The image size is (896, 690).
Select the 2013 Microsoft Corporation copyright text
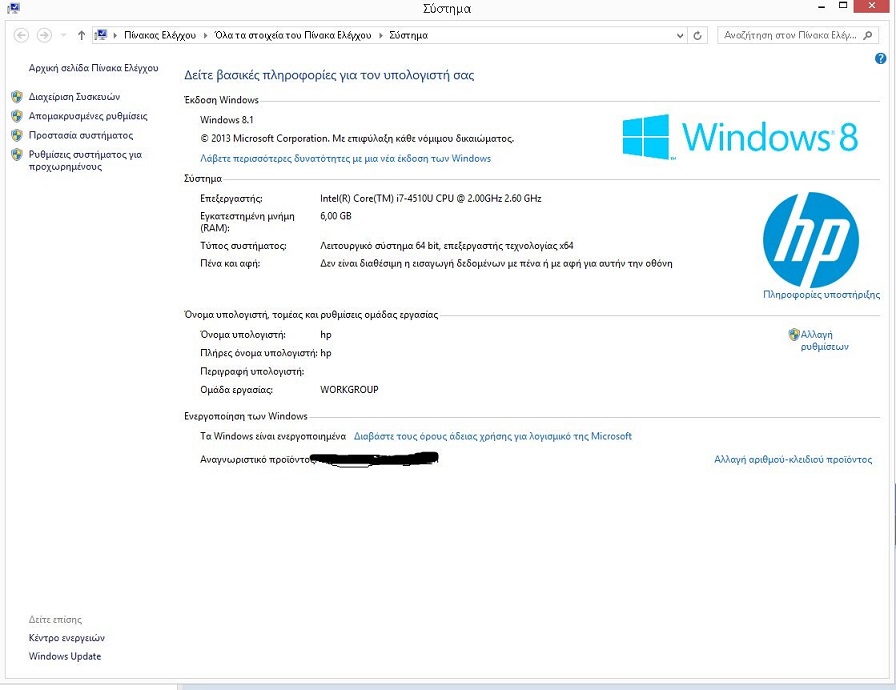[357, 138]
